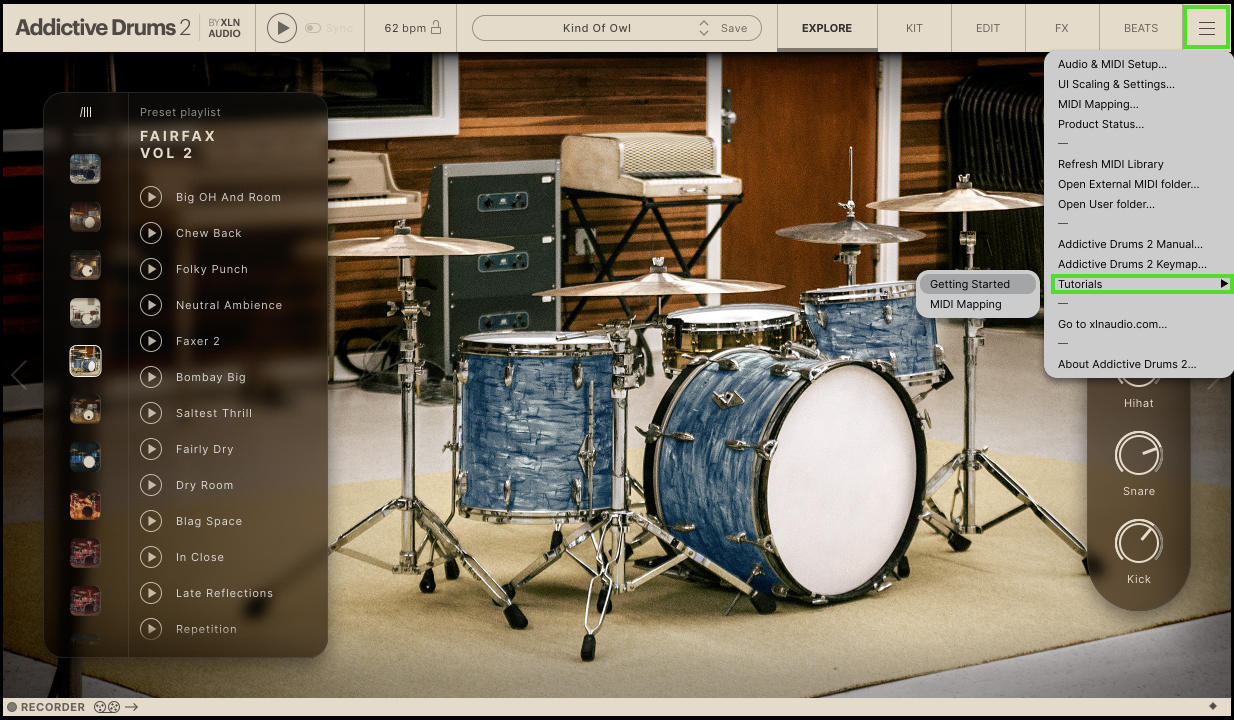
Task: Select the Late Reflections preset name
Action: coord(224,593)
